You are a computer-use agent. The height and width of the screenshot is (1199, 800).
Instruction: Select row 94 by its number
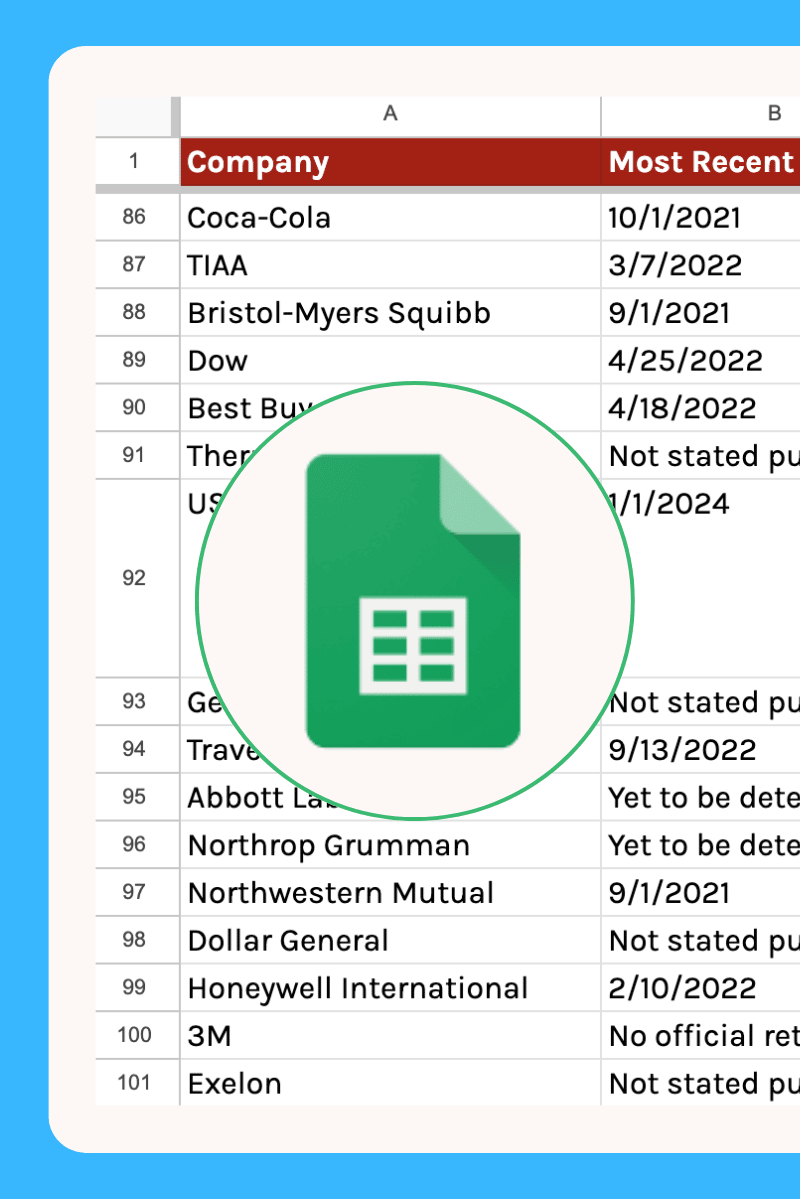click(137, 749)
